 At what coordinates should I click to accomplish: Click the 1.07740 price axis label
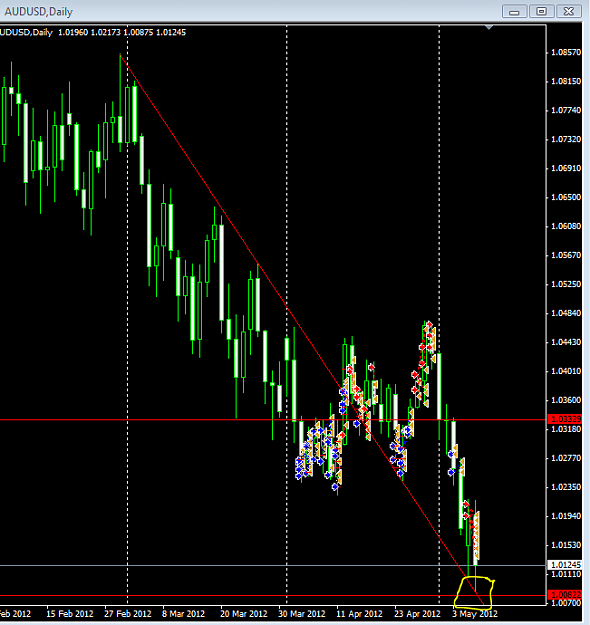click(566, 110)
